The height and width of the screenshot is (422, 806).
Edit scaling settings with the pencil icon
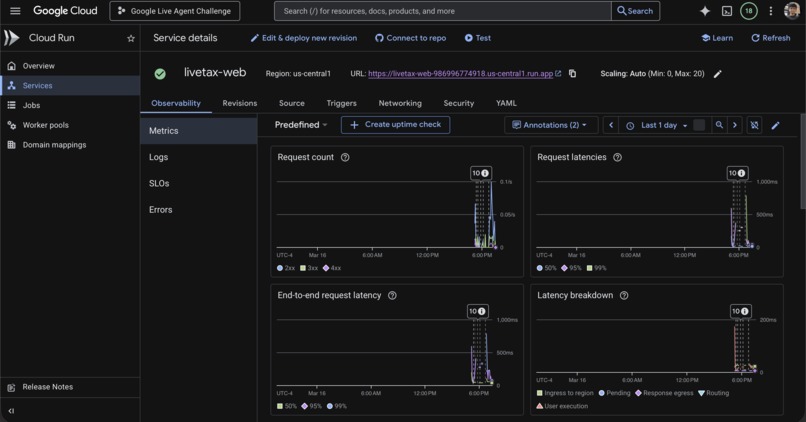coord(718,74)
